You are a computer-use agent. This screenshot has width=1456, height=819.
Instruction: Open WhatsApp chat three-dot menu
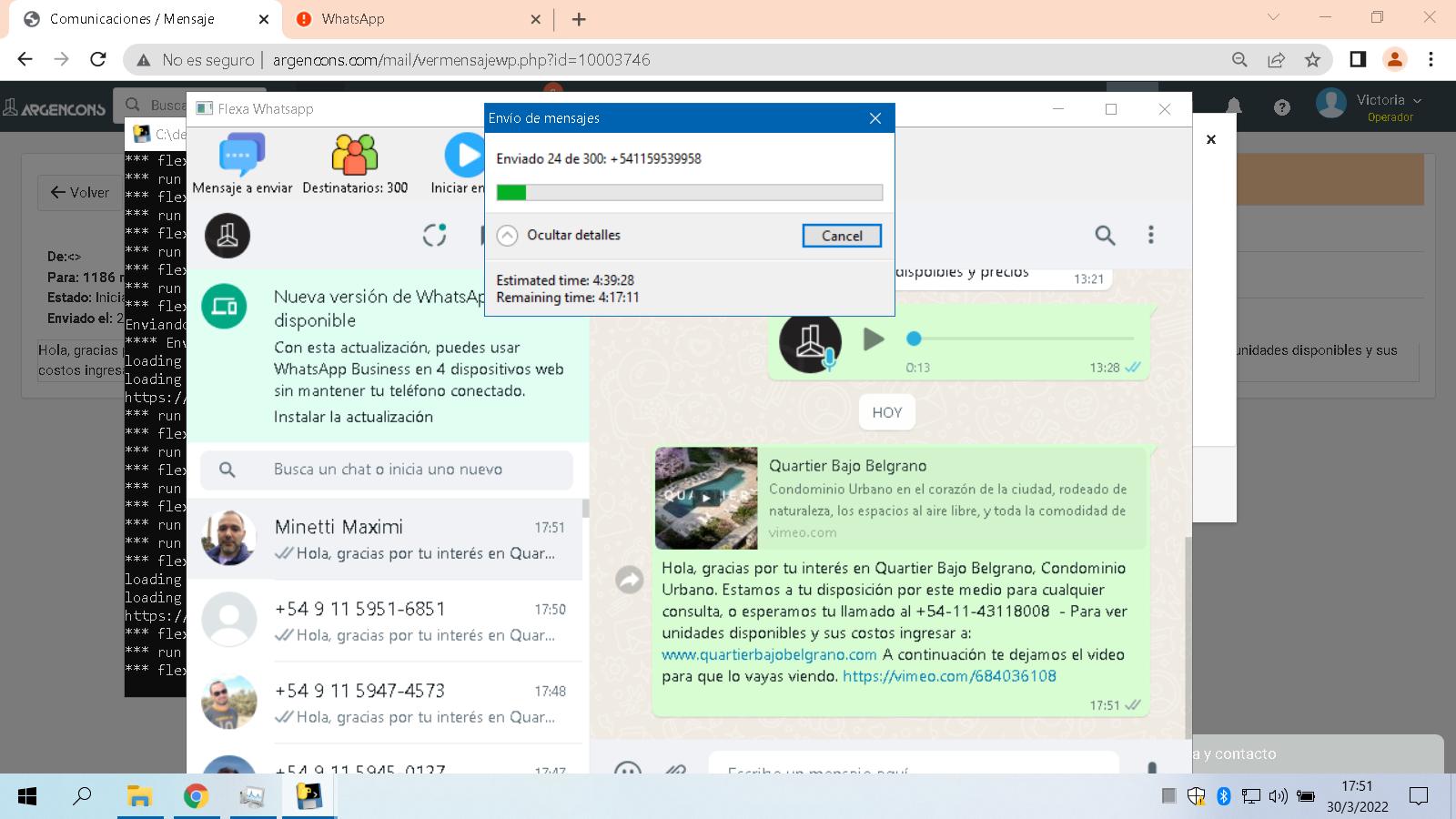1150,236
